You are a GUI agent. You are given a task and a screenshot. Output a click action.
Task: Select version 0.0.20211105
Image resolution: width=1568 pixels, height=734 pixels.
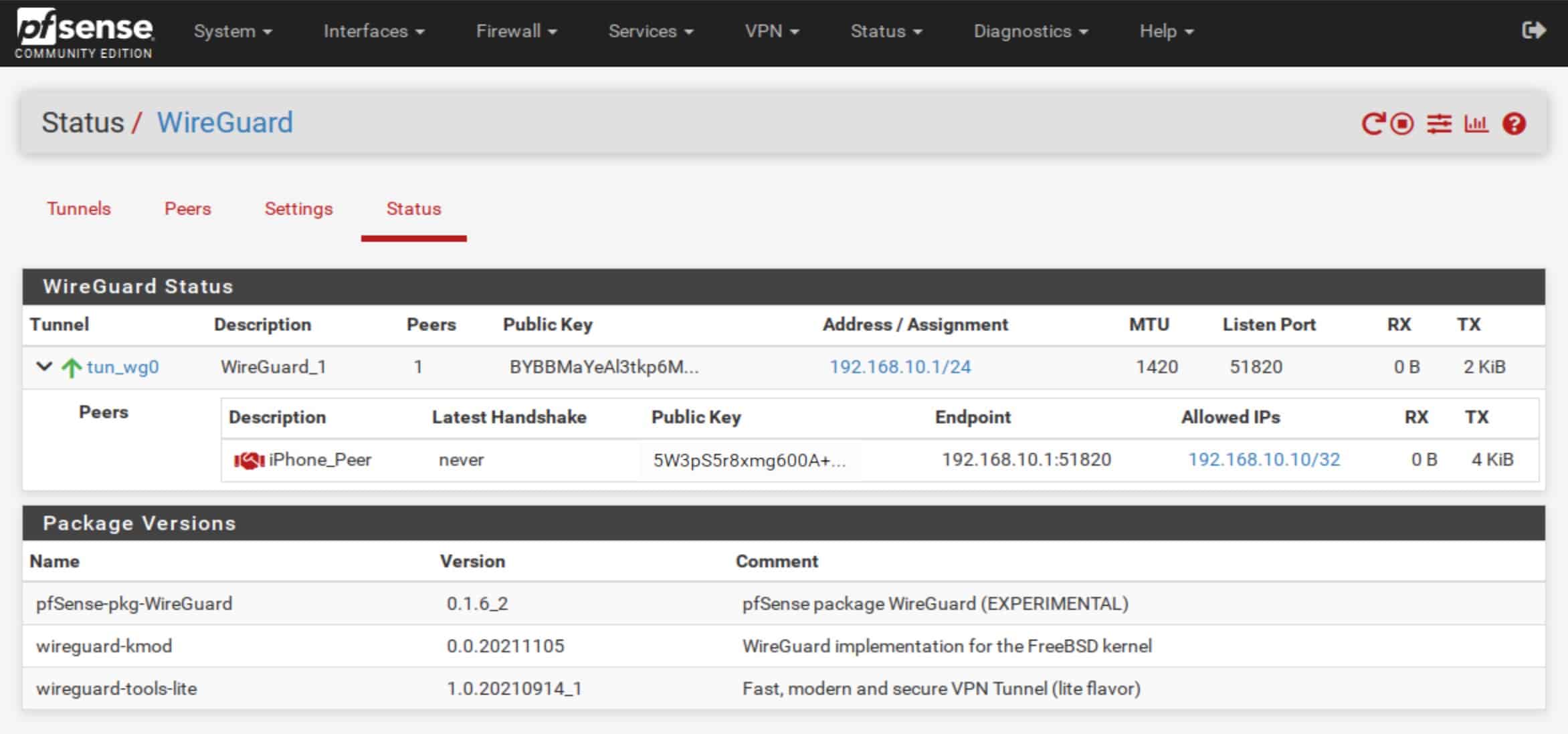pyautogui.click(x=506, y=646)
